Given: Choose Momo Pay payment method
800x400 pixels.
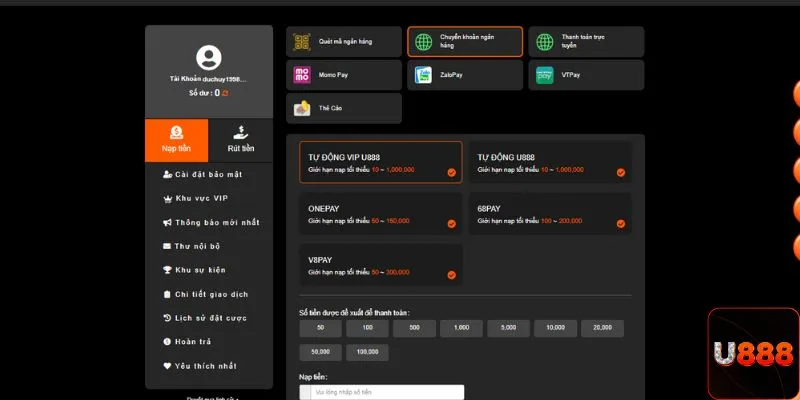Looking at the screenshot, I should 344,75.
